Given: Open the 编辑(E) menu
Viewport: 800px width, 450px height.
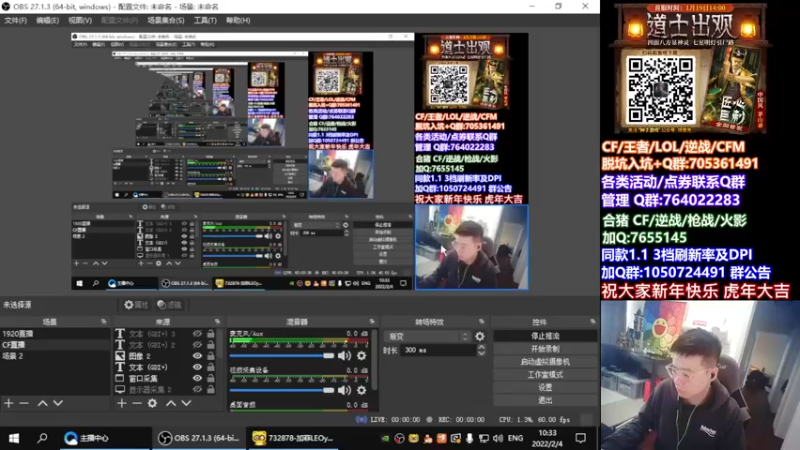Looking at the screenshot, I should coord(47,20).
